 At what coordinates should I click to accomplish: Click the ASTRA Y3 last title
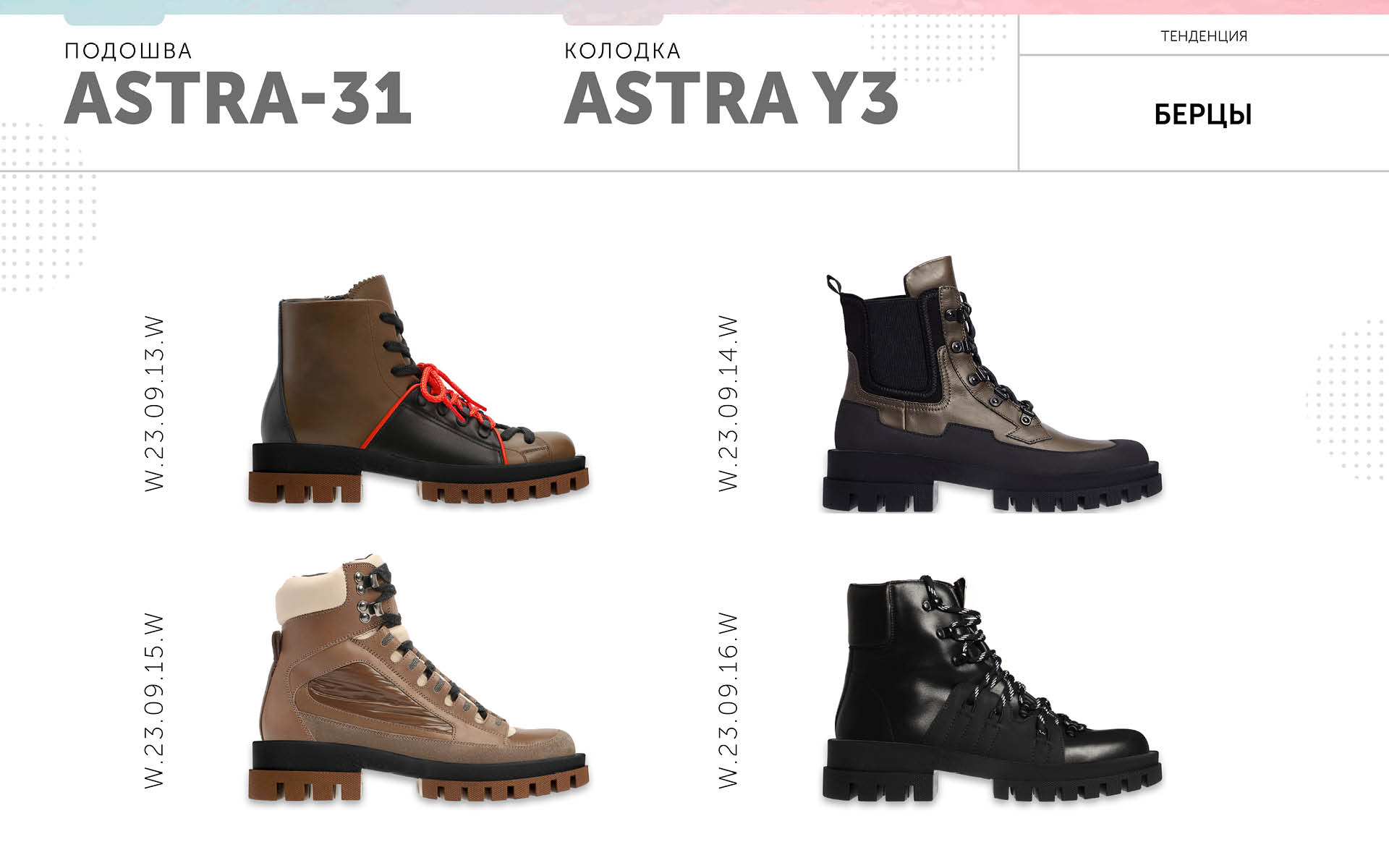731,98
